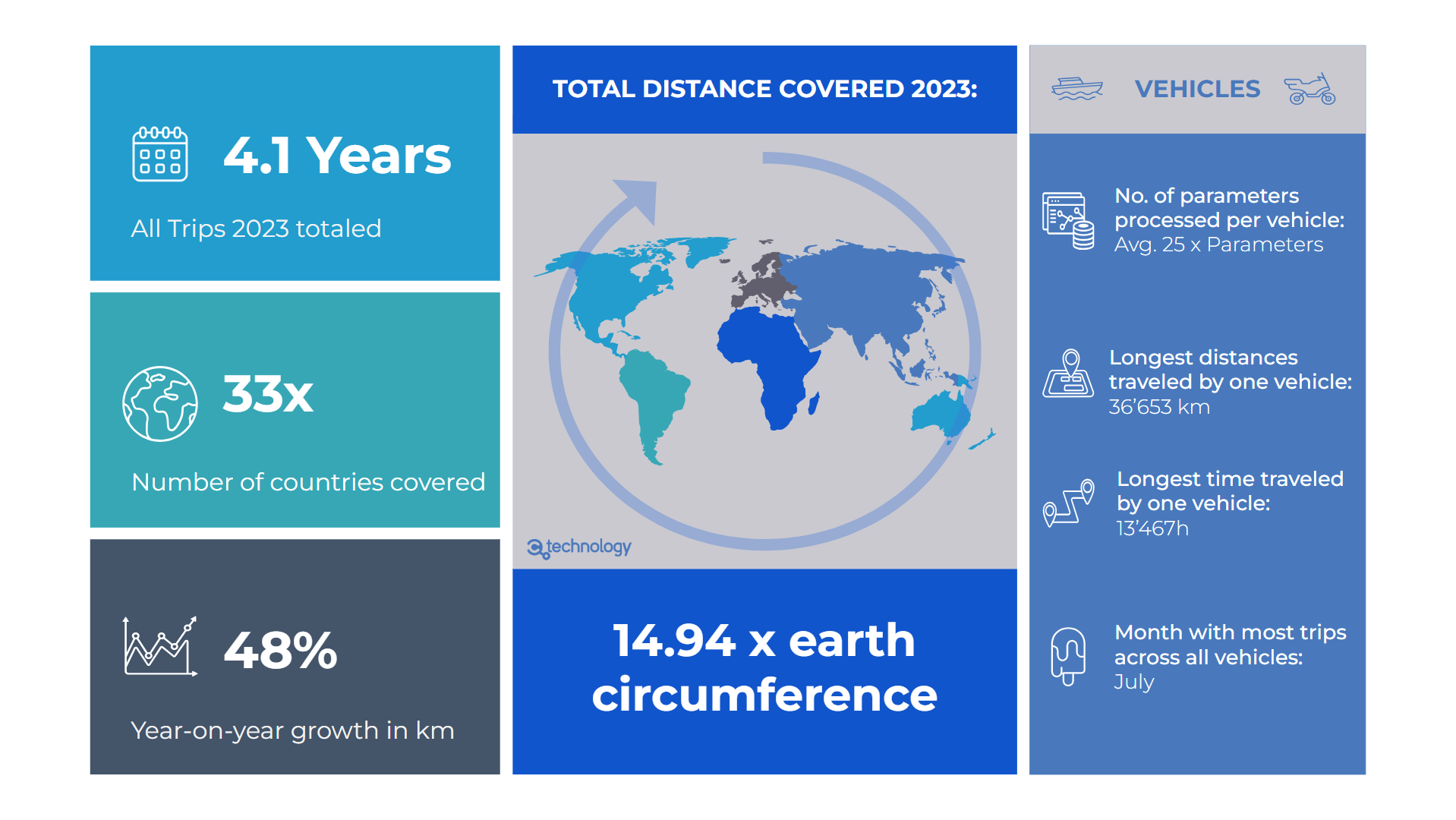Select "Number of countries covered" caption

pos(308,482)
